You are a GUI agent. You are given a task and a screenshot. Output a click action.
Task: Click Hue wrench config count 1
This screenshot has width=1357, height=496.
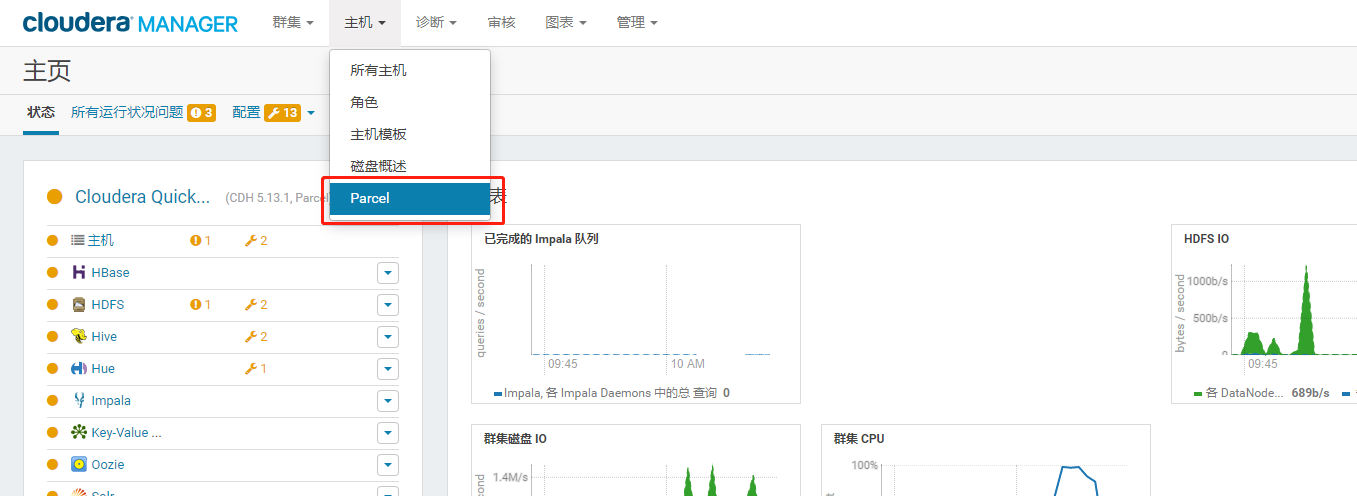256,368
